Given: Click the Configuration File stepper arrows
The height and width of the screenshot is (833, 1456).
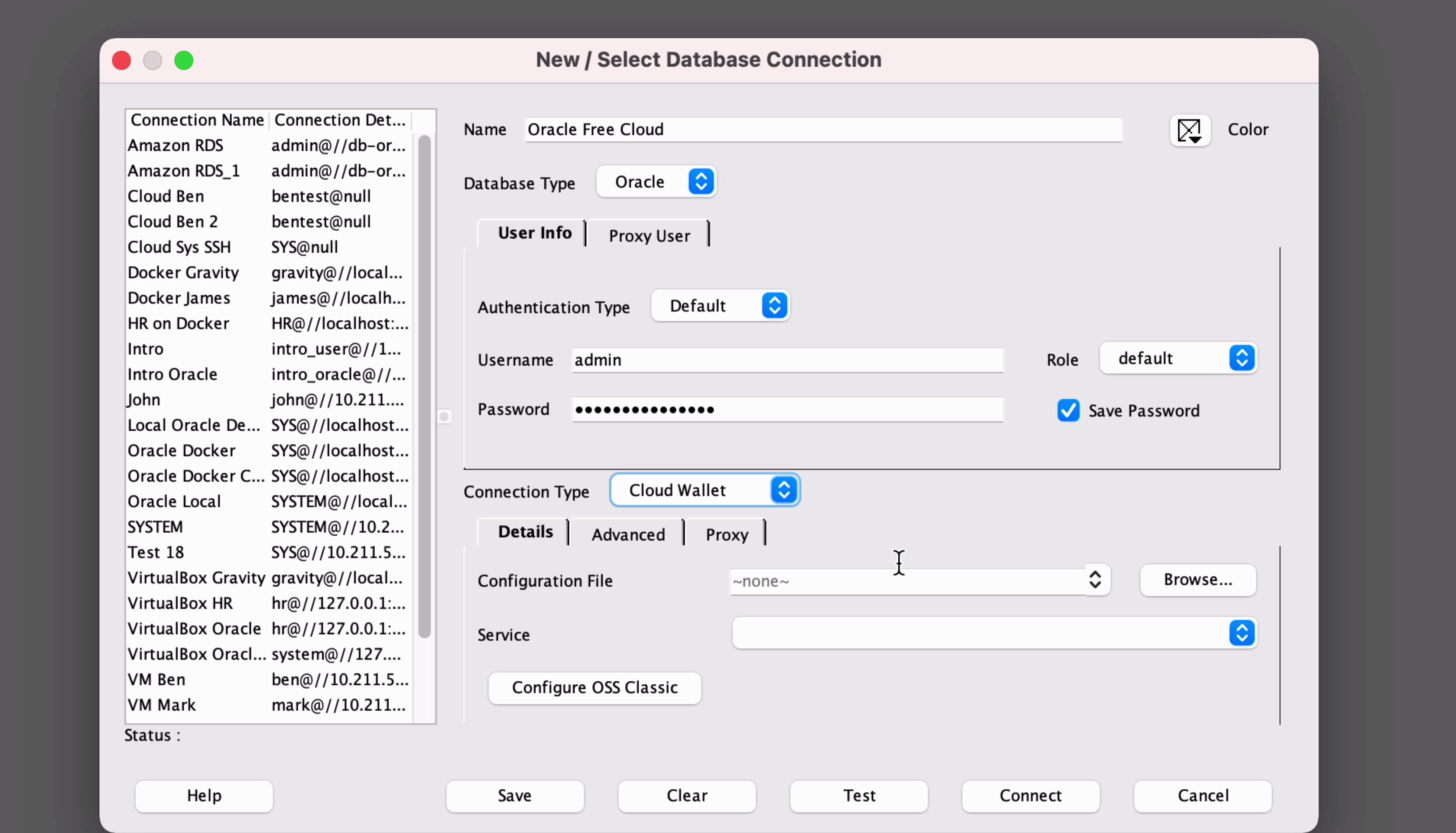Looking at the screenshot, I should tap(1095, 579).
